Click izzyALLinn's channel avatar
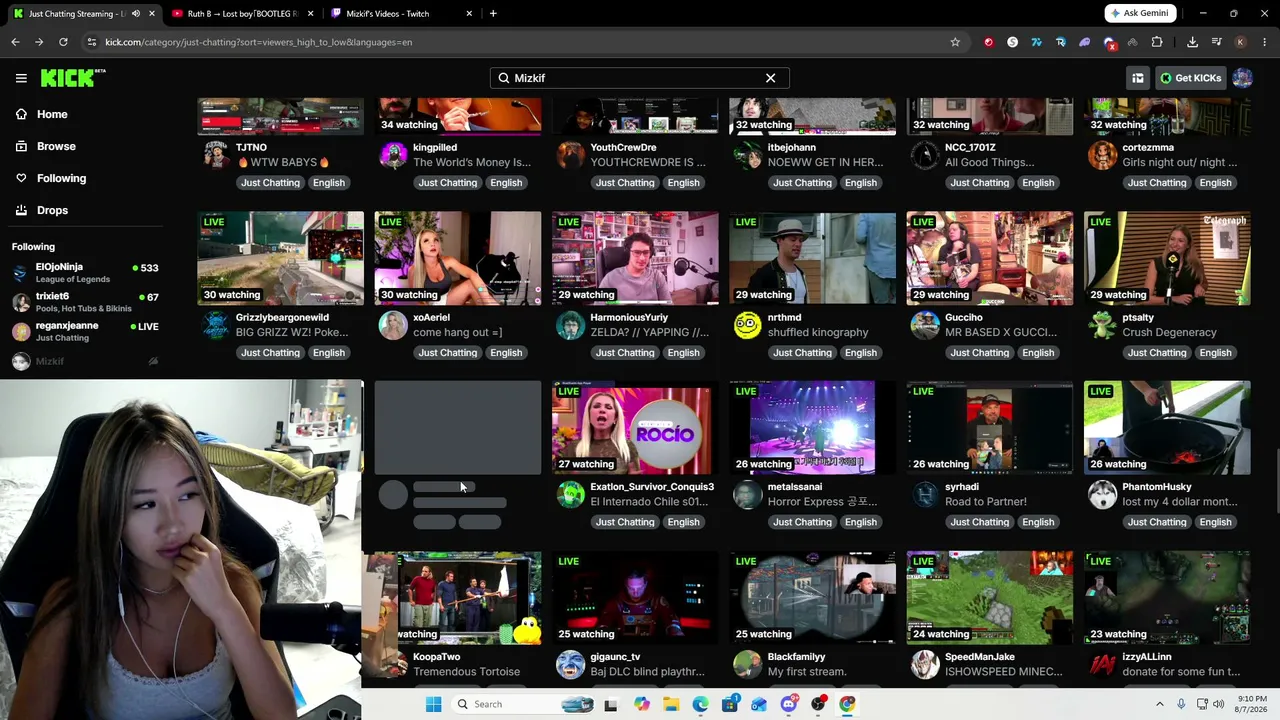The image size is (1280, 720). (x=1102, y=664)
